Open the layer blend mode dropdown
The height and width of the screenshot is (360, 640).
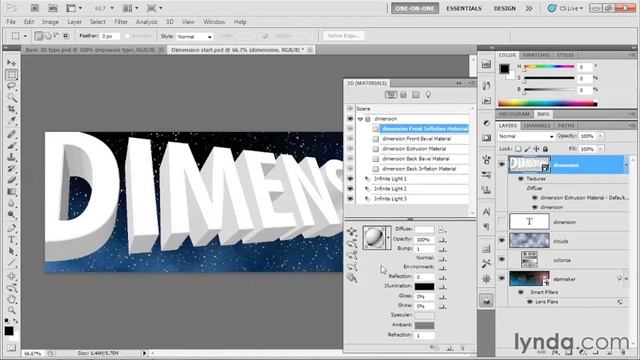551,136
